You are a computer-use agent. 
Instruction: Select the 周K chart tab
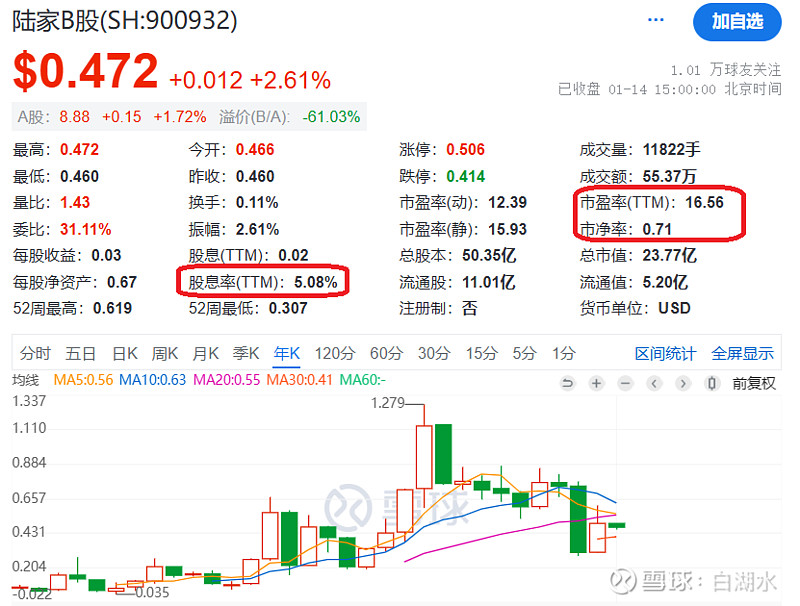pos(165,353)
